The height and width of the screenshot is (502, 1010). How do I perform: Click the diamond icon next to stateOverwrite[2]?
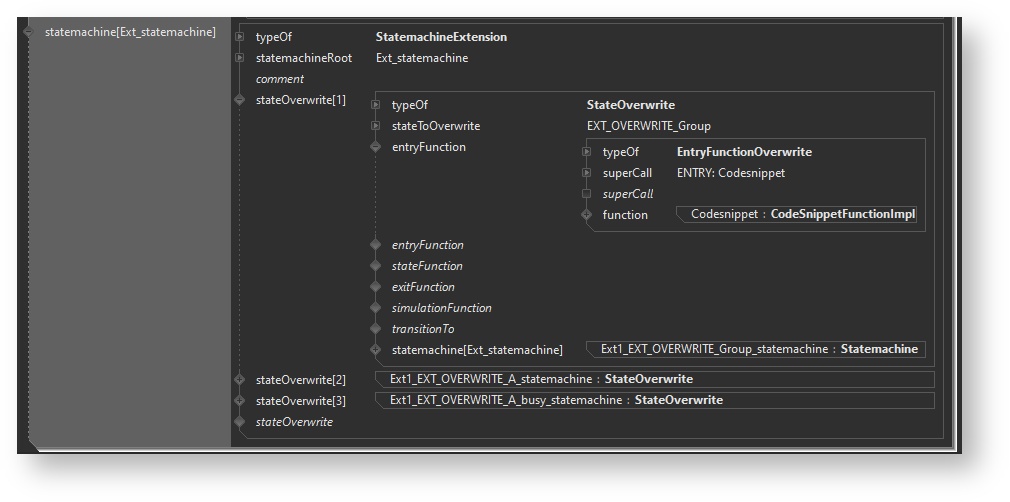[239, 380]
